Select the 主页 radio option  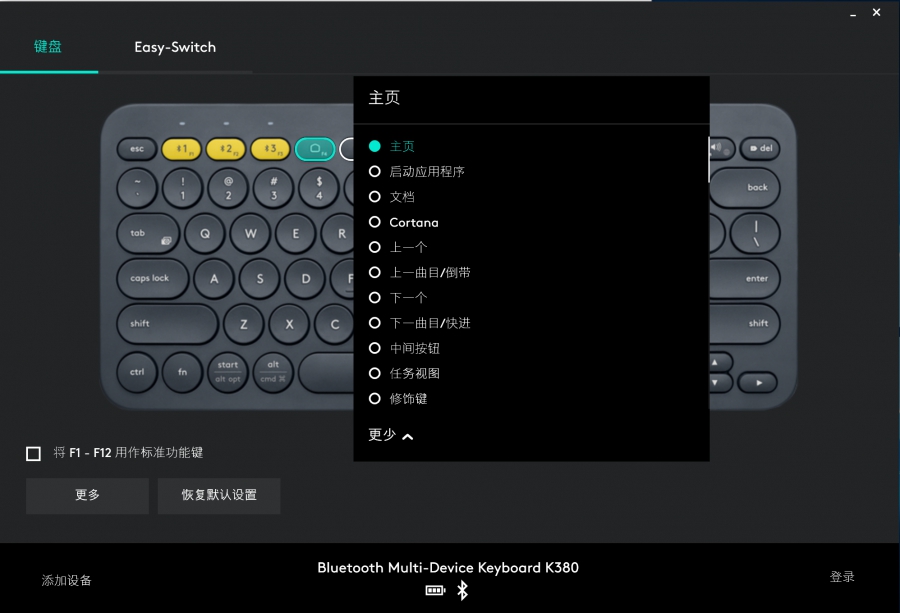tap(375, 146)
